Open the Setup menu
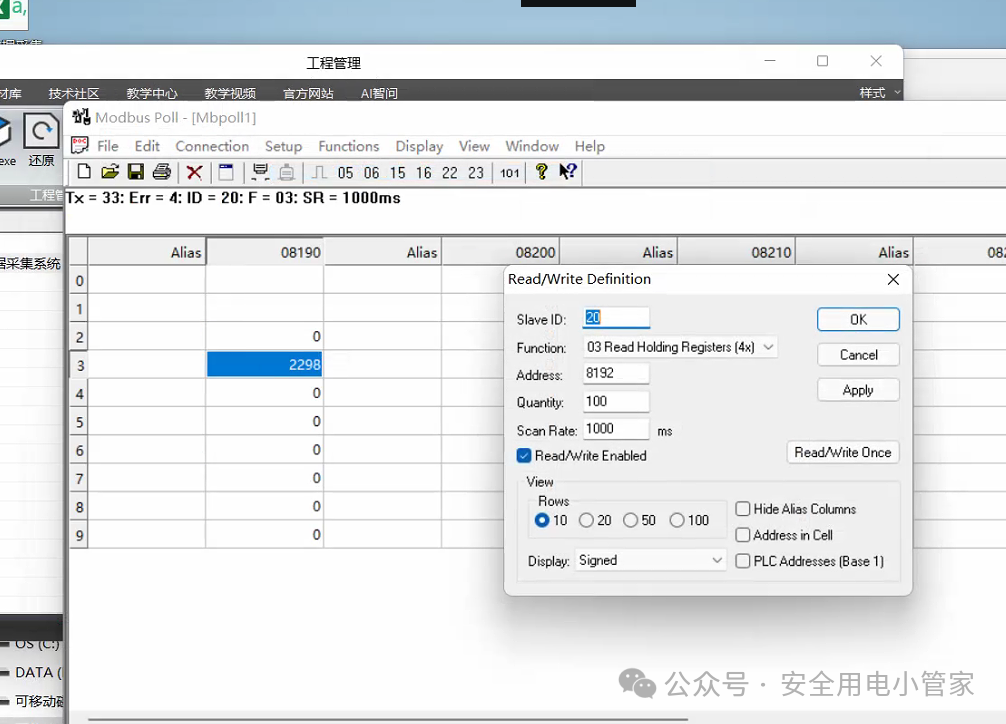This screenshot has height=724, width=1006. tap(284, 146)
